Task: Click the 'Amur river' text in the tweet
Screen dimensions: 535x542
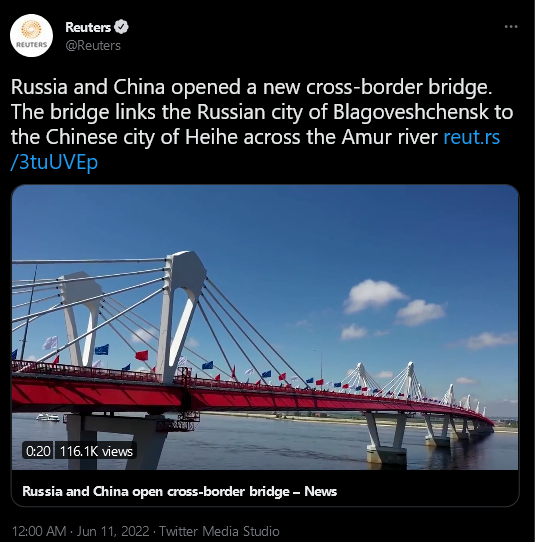Action: [389, 137]
